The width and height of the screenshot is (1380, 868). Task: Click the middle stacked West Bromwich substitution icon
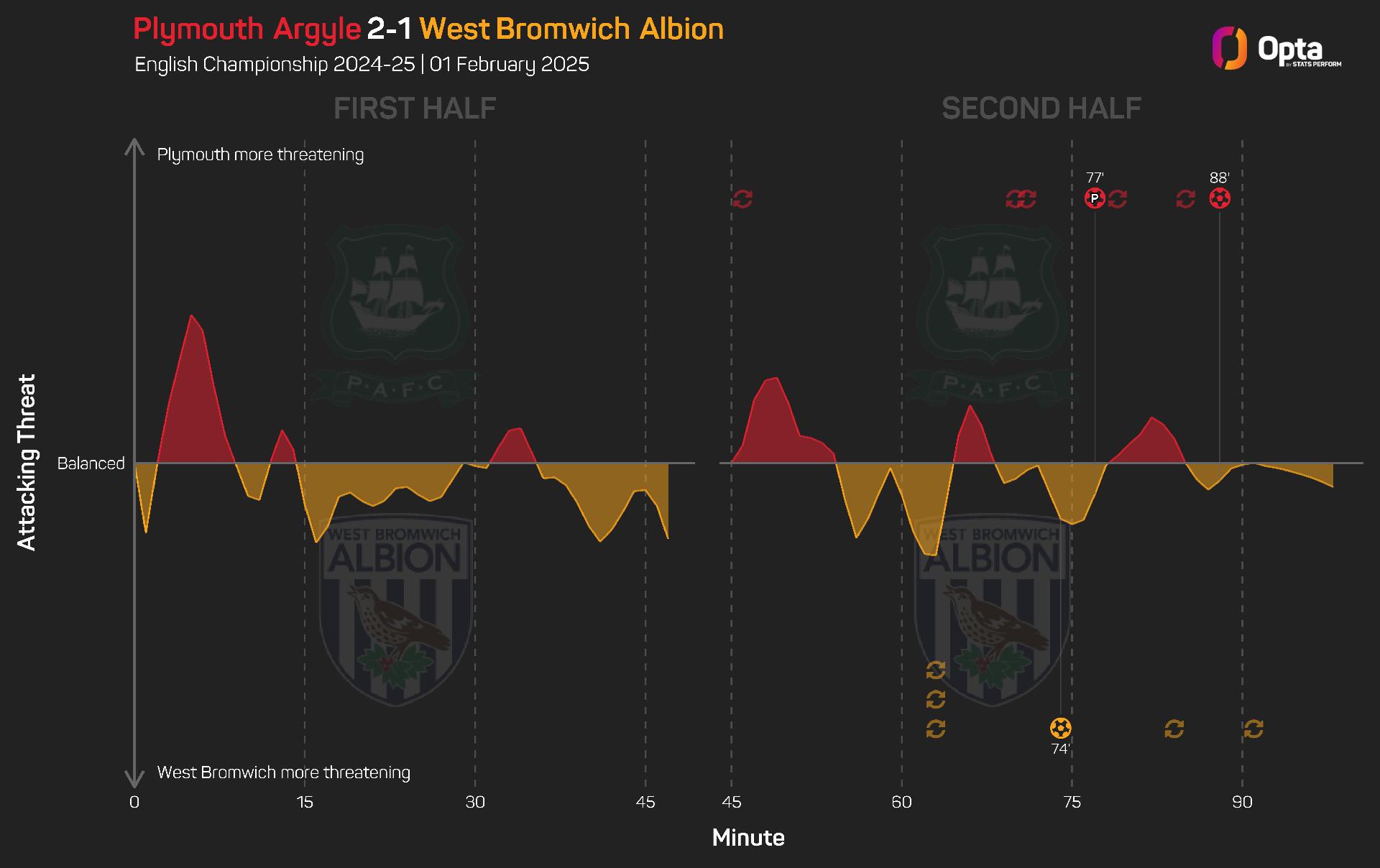[936, 699]
